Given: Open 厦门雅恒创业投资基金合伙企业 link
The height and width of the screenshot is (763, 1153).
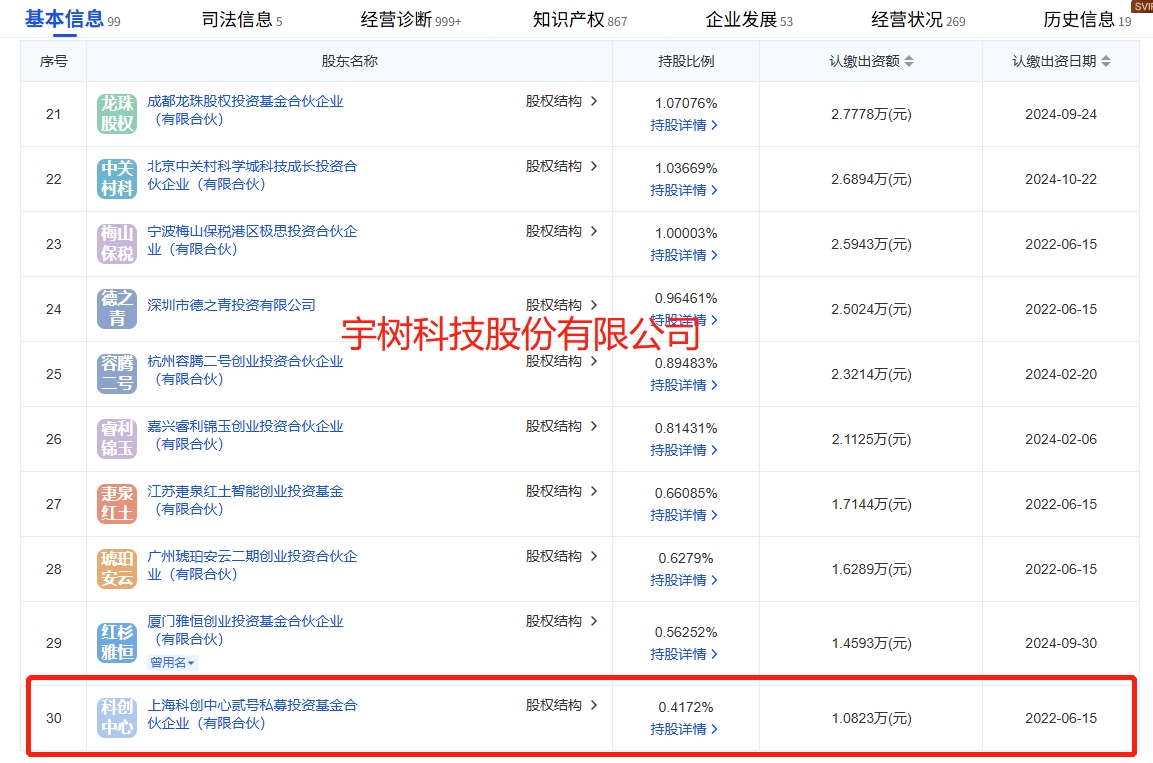Looking at the screenshot, I should click(x=245, y=630).
